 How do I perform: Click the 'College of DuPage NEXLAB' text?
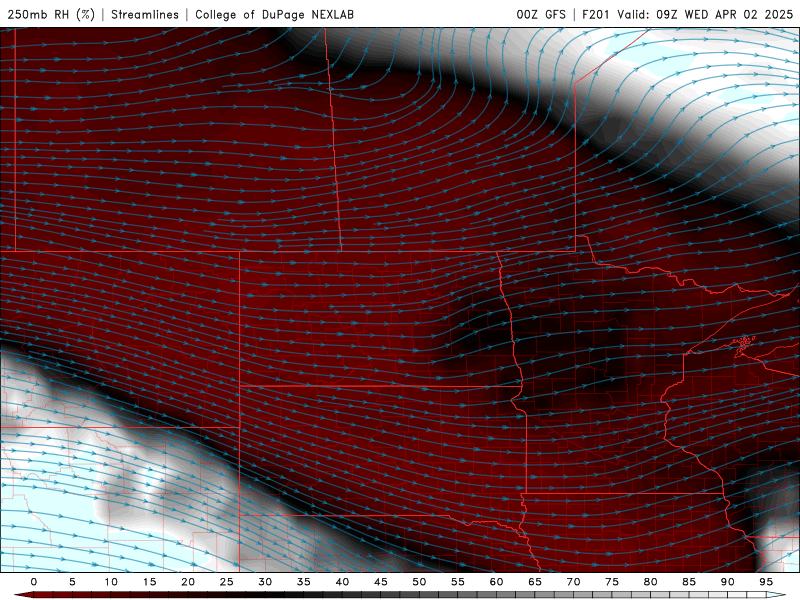coord(274,15)
